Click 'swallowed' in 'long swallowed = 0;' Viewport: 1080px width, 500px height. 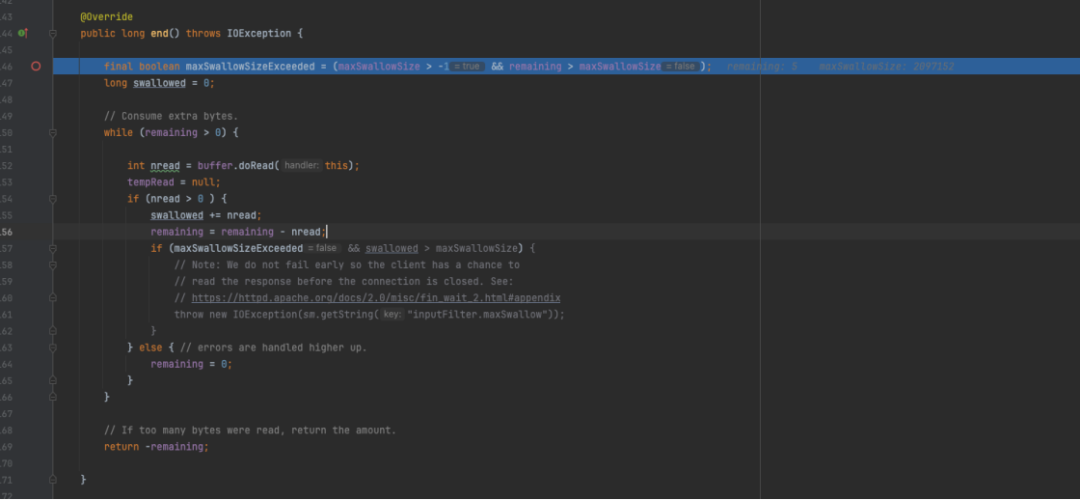pos(159,83)
